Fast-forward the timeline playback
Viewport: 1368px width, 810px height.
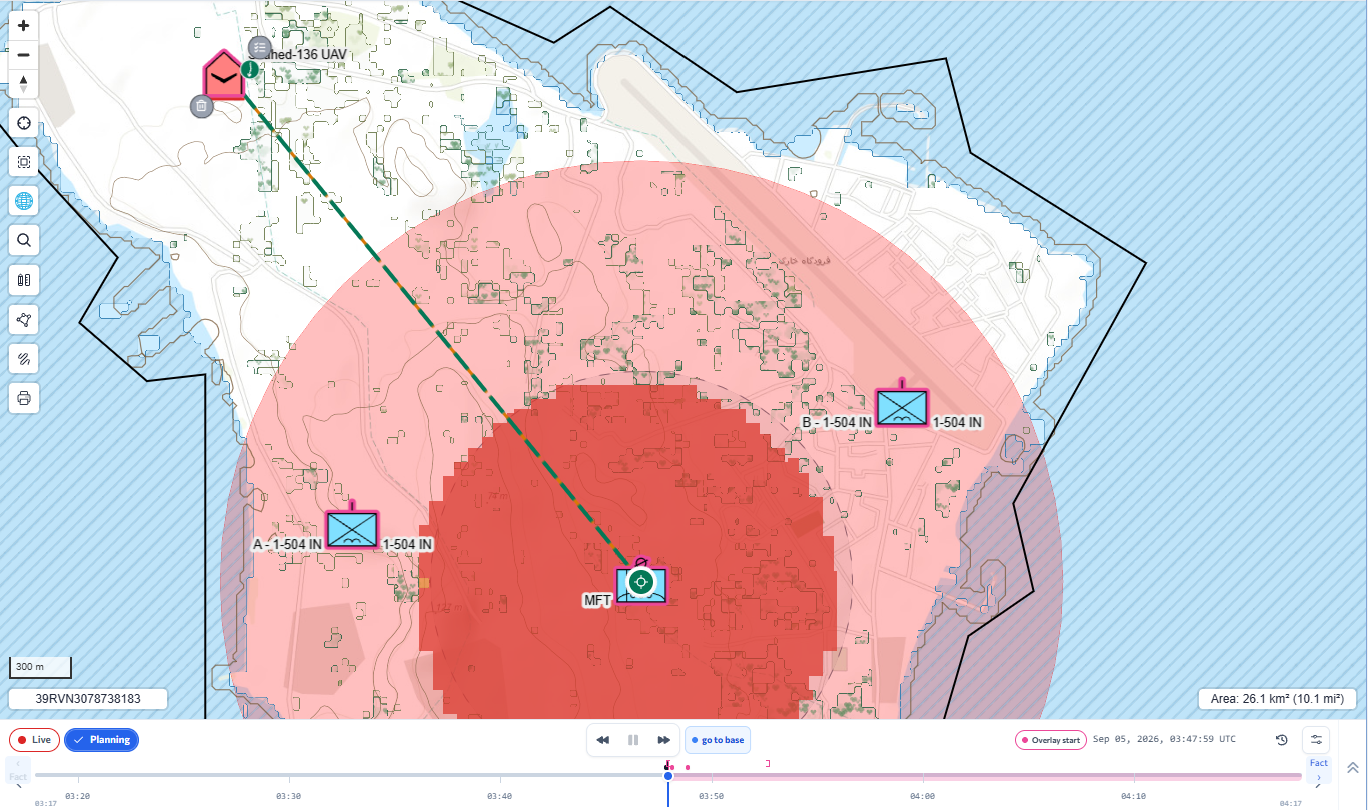(x=663, y=740)
